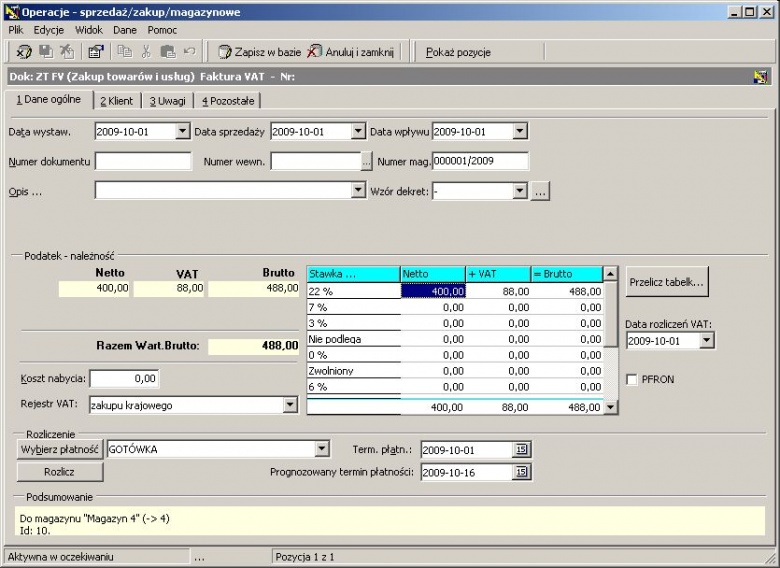
Task: Switch to the 4 Pozostałe tab
Action: (x=228, y=101)
